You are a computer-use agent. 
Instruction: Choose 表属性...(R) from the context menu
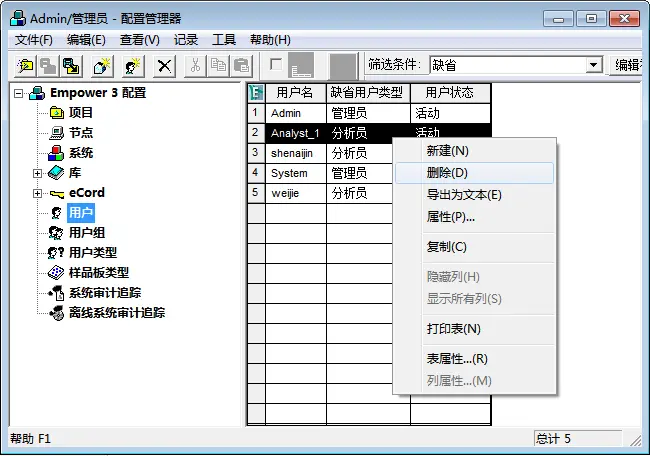(474, 359)
